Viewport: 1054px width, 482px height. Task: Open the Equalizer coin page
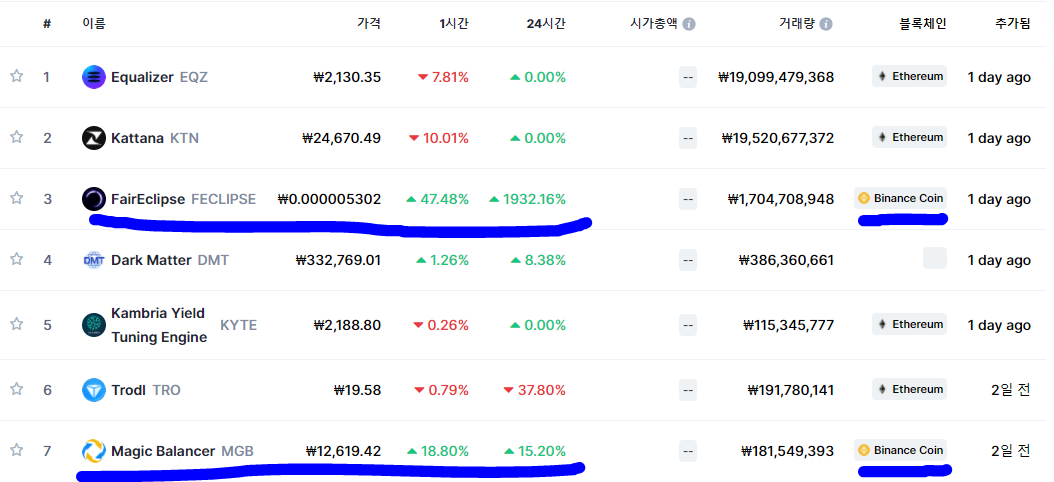pyautogui.click(x=142, y=77)
